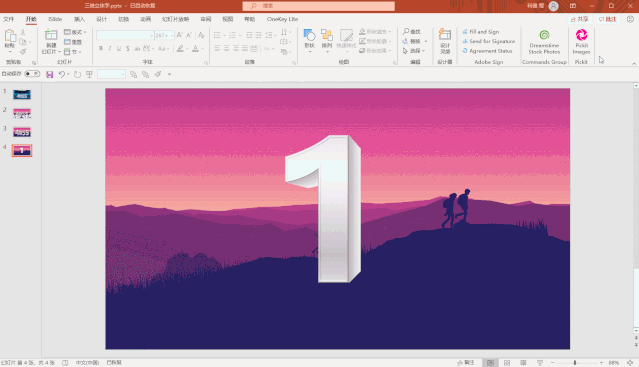Toggle Notes pane in status bar
Image resolution: width=639 pixels, height=367 pixels.
(466, 363)
